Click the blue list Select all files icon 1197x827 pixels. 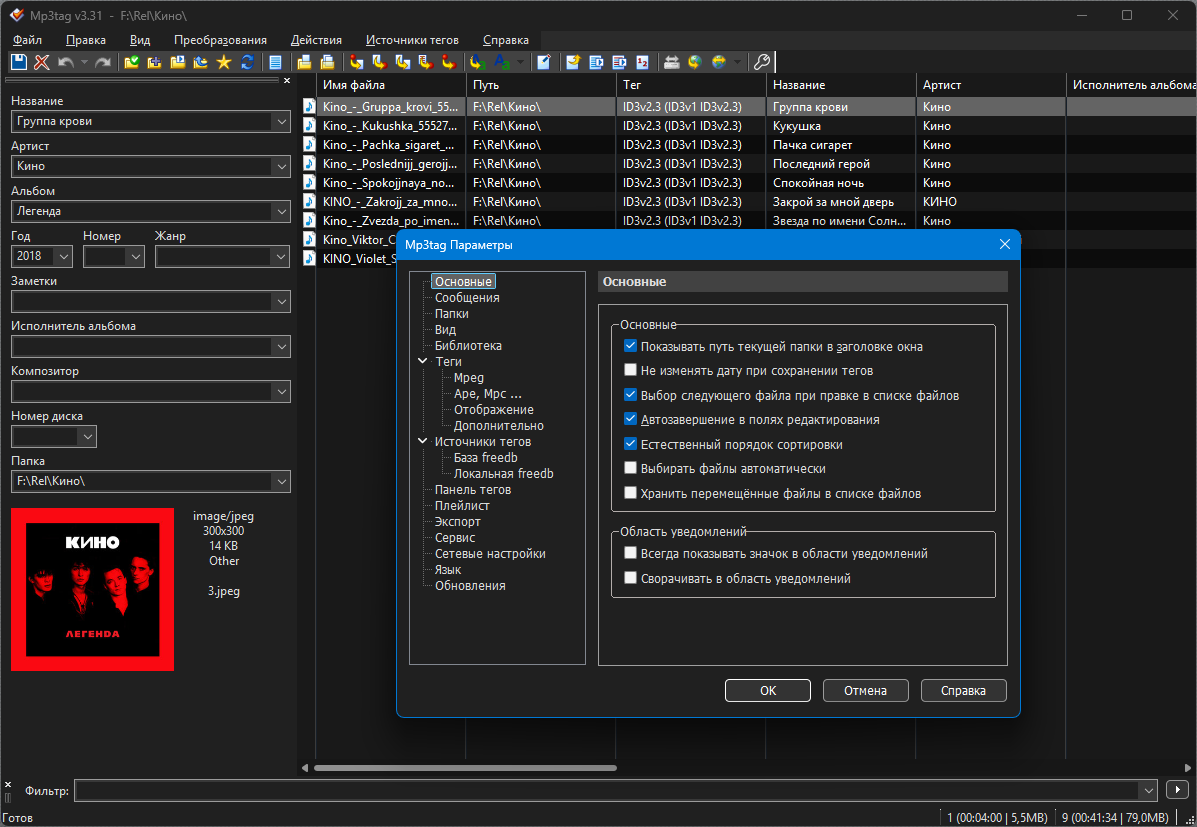pyautogui.click(x=276, y=62)
